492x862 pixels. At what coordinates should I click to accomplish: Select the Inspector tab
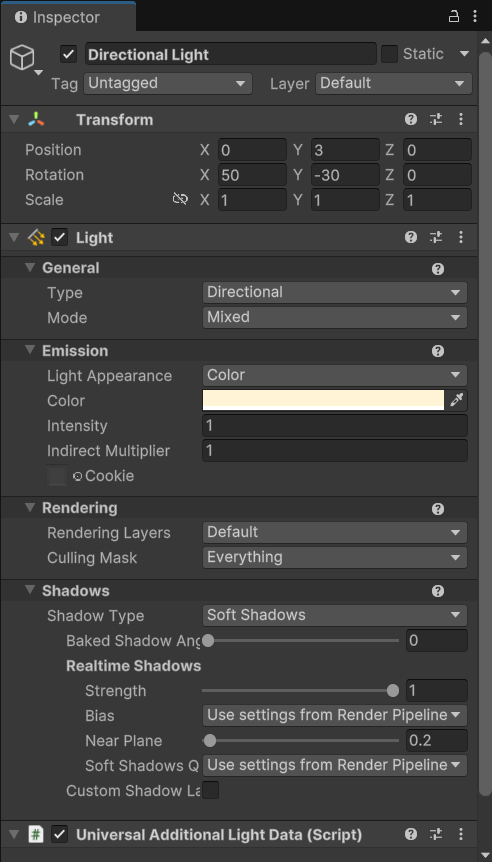[x=68, y=17]
